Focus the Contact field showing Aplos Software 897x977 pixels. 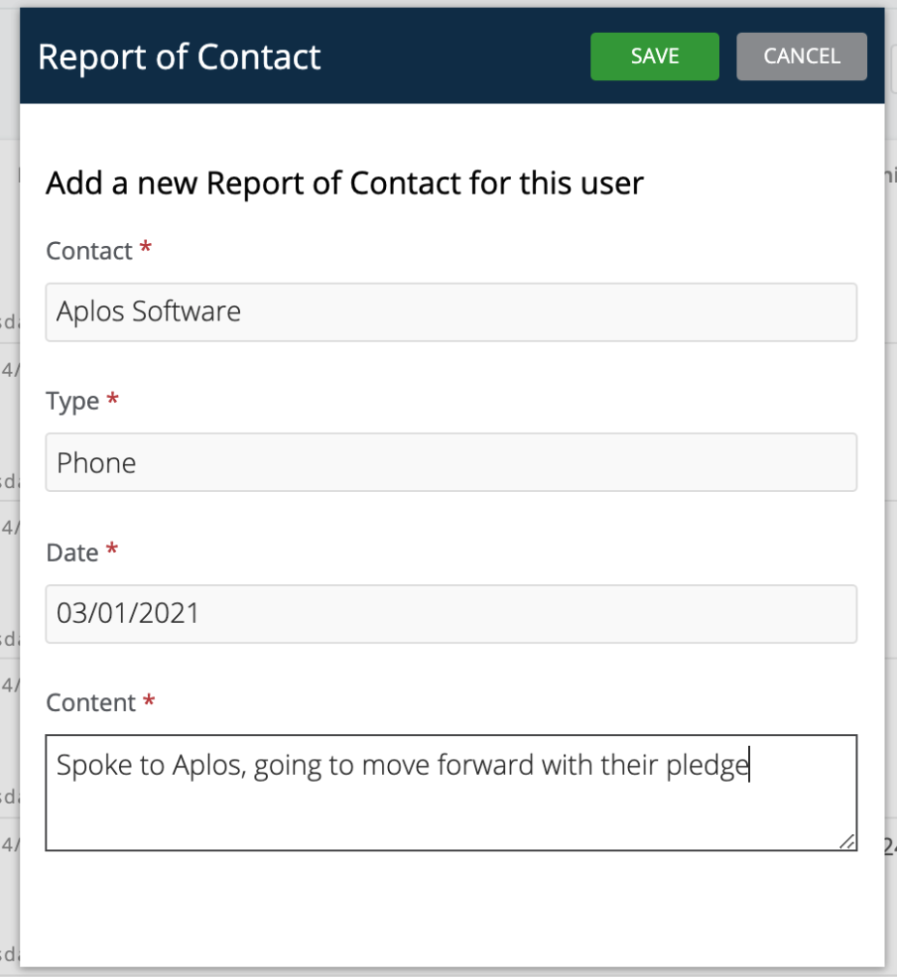451,312
